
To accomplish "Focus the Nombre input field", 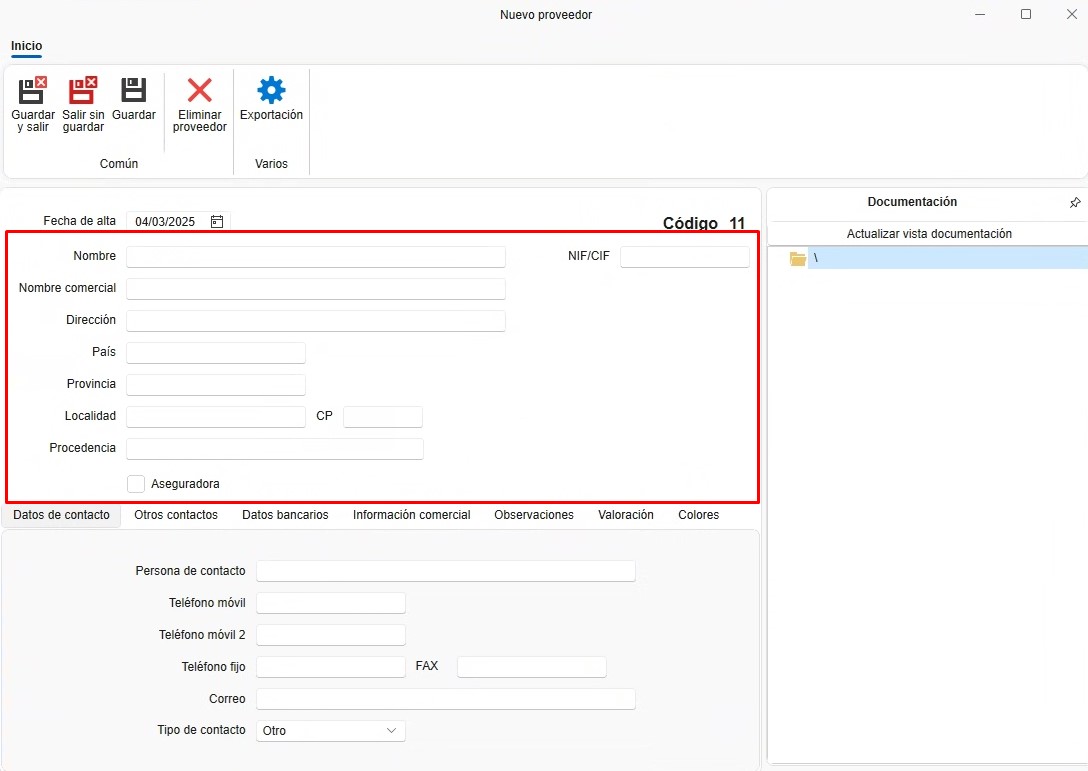I will [316, 257].
